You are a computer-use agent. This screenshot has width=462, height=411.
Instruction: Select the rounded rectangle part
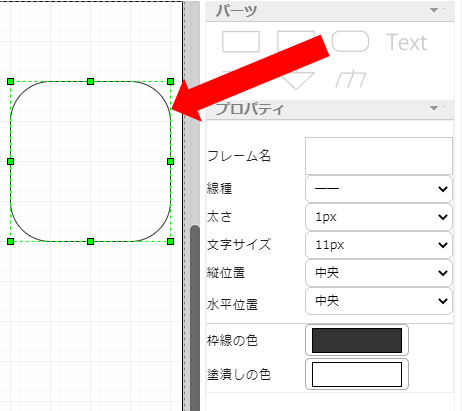point(350,41)
